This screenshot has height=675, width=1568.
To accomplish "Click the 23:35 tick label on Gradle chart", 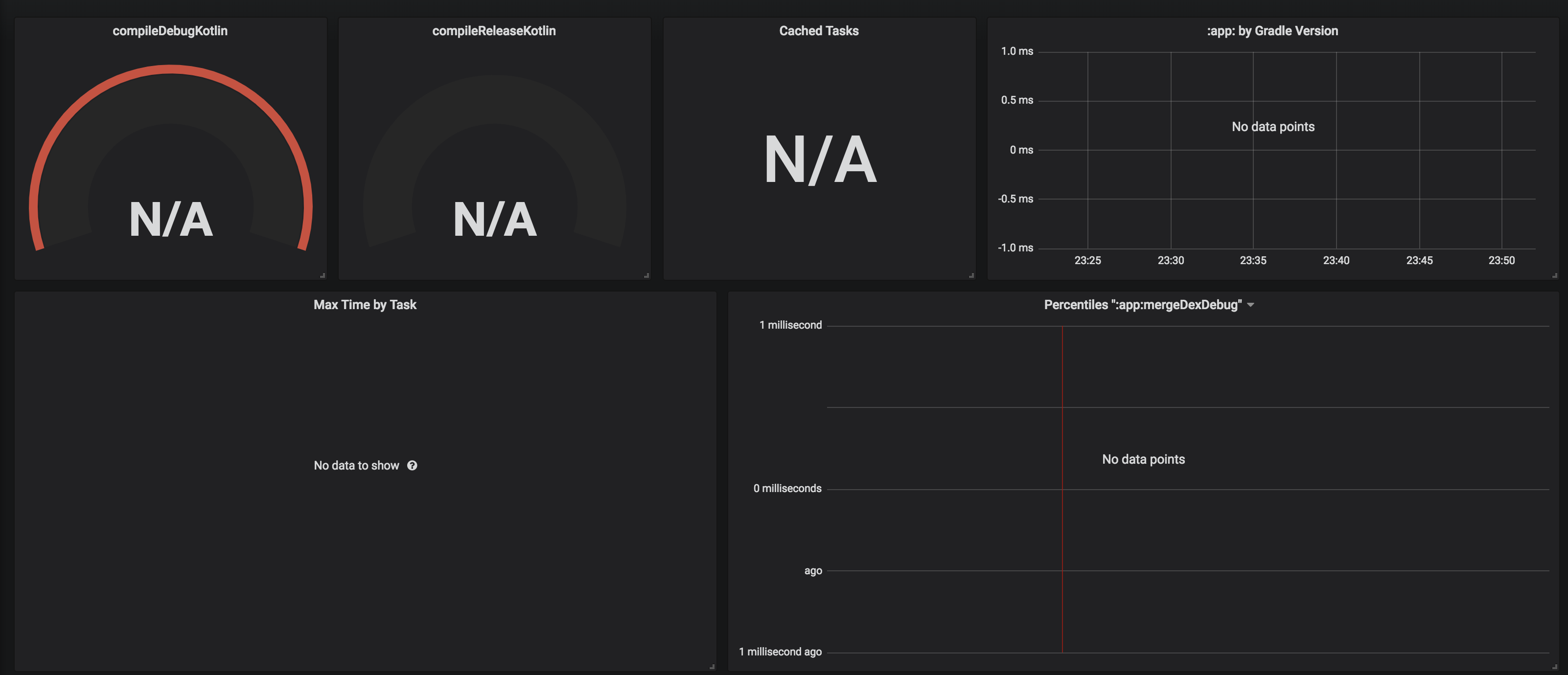I will (1253, 260).
